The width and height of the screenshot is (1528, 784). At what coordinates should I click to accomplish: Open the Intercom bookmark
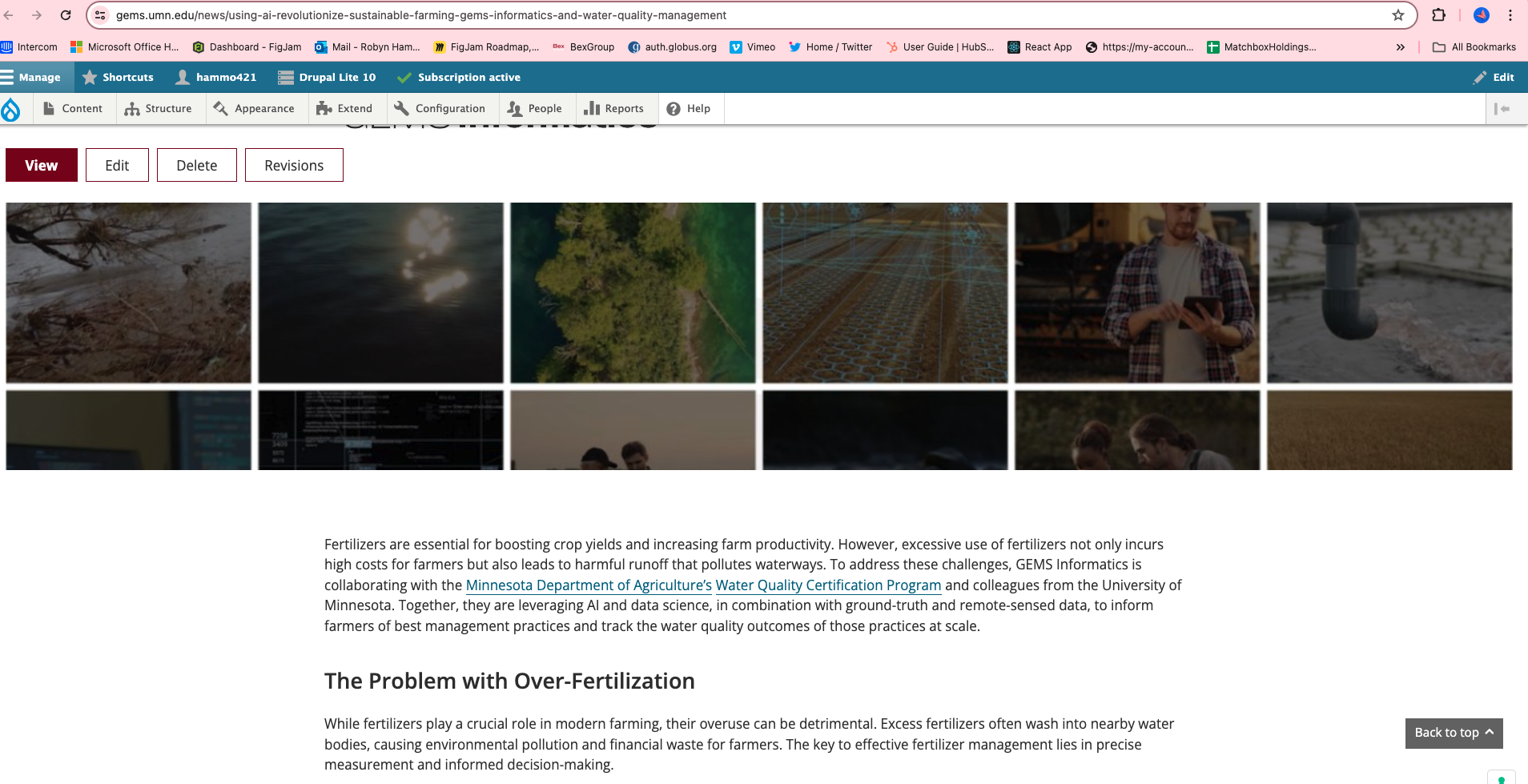pyautogui.click(x=30, y=47)
